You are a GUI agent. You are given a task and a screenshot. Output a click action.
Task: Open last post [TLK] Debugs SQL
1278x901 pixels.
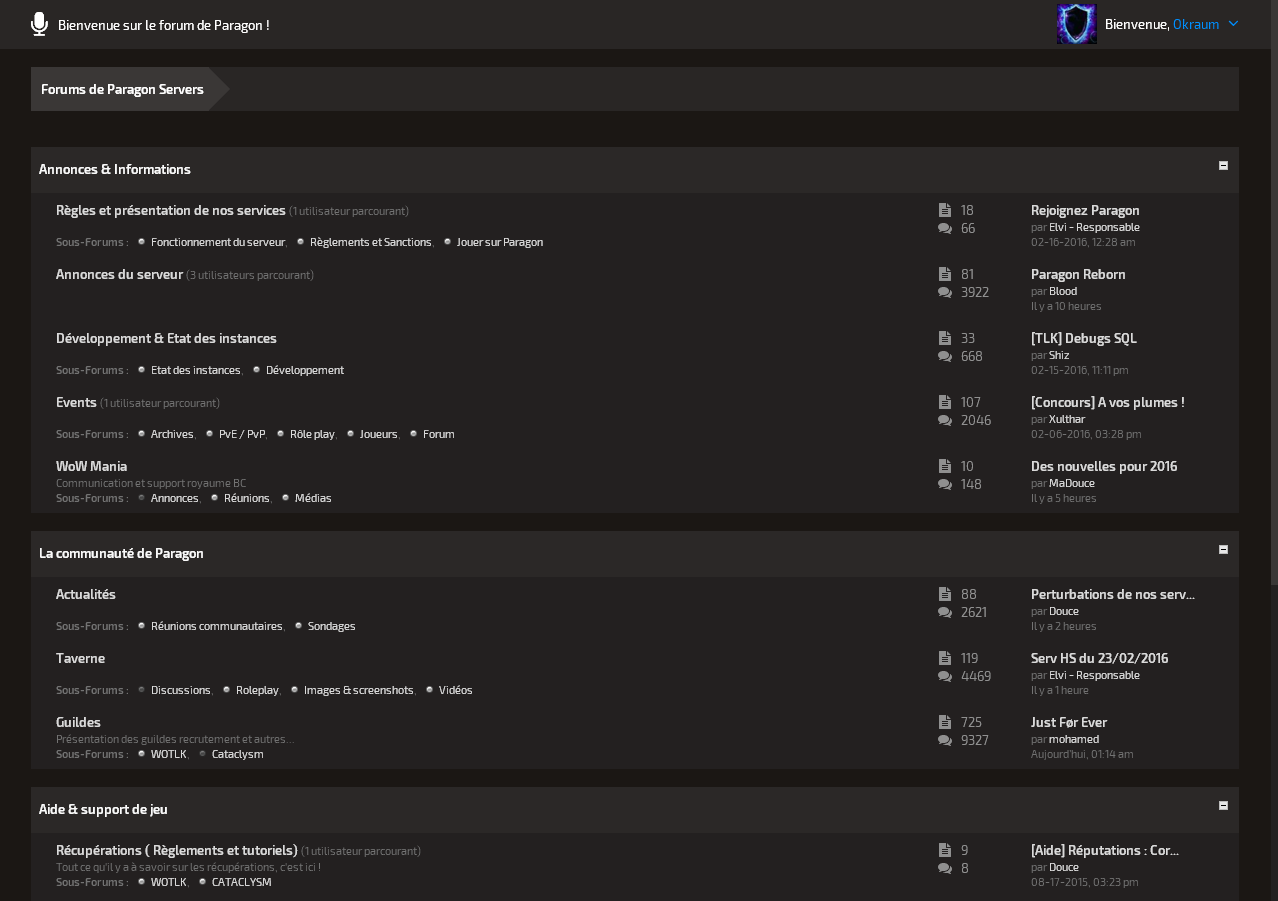[1084, 339]
